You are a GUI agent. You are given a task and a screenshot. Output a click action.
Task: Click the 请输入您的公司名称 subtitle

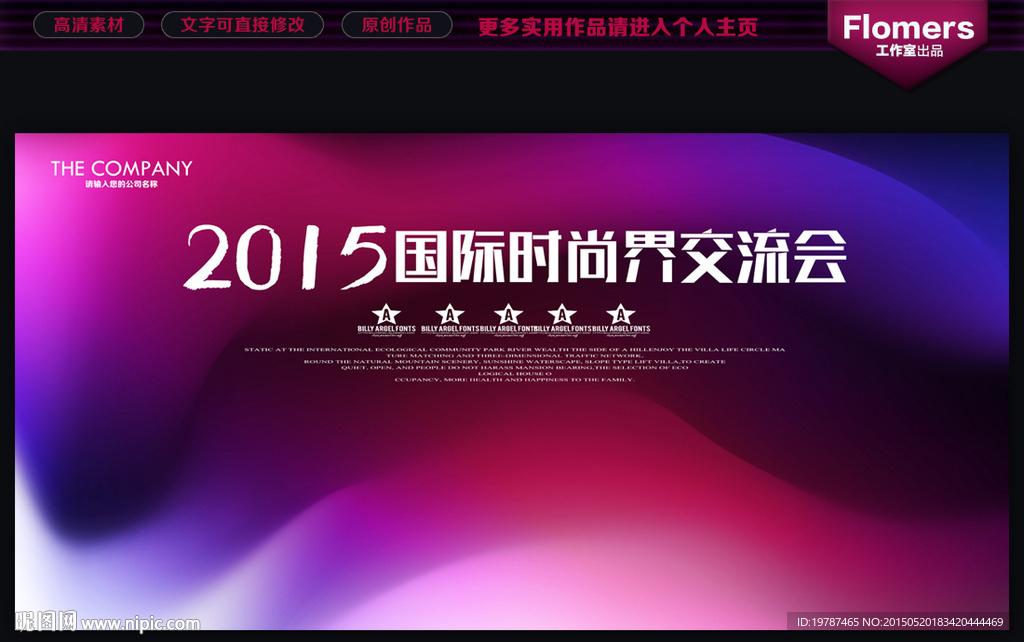[121, 185]
